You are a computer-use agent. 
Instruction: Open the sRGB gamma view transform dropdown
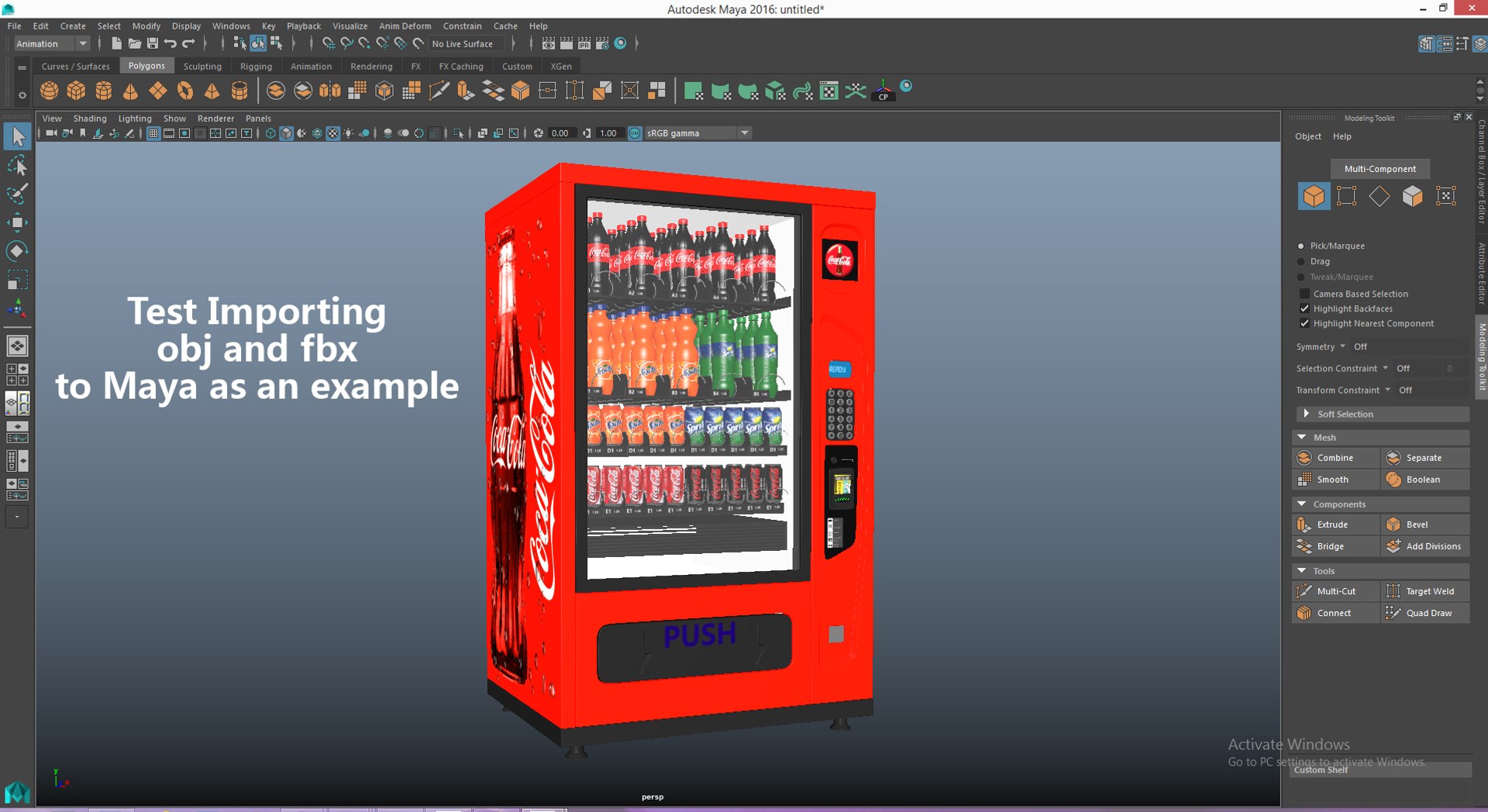[x=698, y=133]
